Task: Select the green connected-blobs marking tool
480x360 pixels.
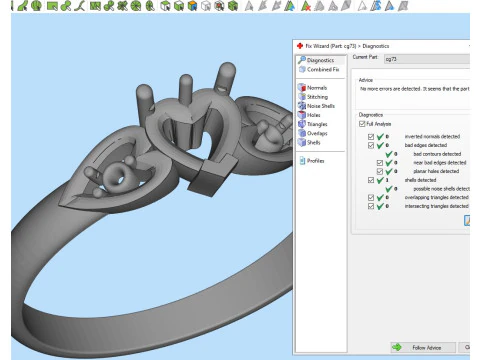Action: (66, 6)
